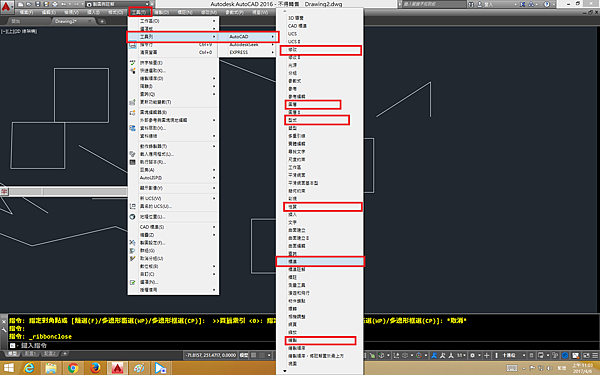Open the AutoCAD application menu logo

pos(7,7)
